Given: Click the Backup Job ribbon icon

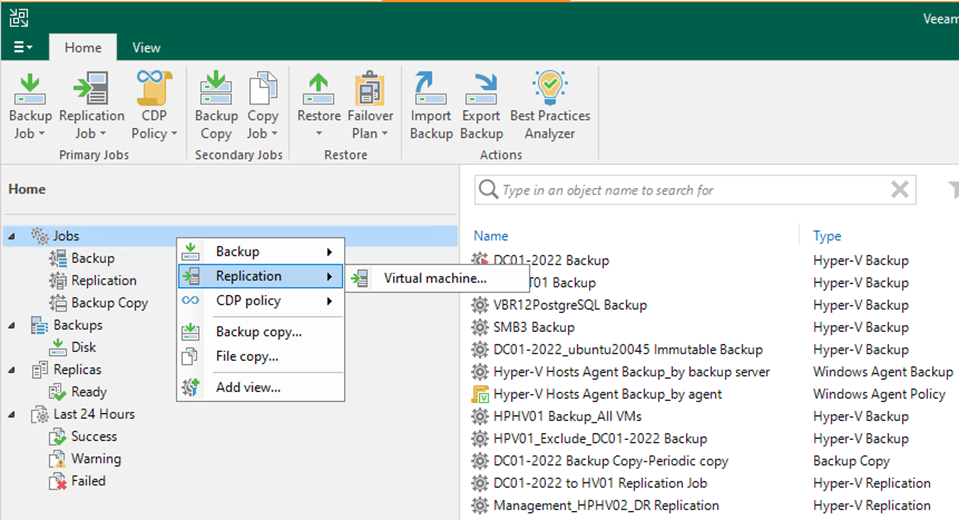Looking at the screenshot, I should 30,89.
